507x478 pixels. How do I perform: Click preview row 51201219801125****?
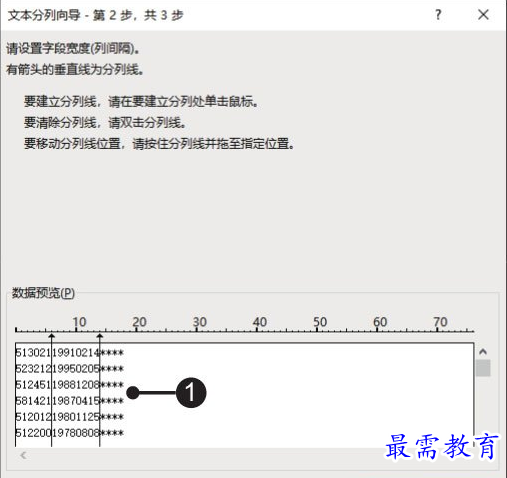[70, 417]
